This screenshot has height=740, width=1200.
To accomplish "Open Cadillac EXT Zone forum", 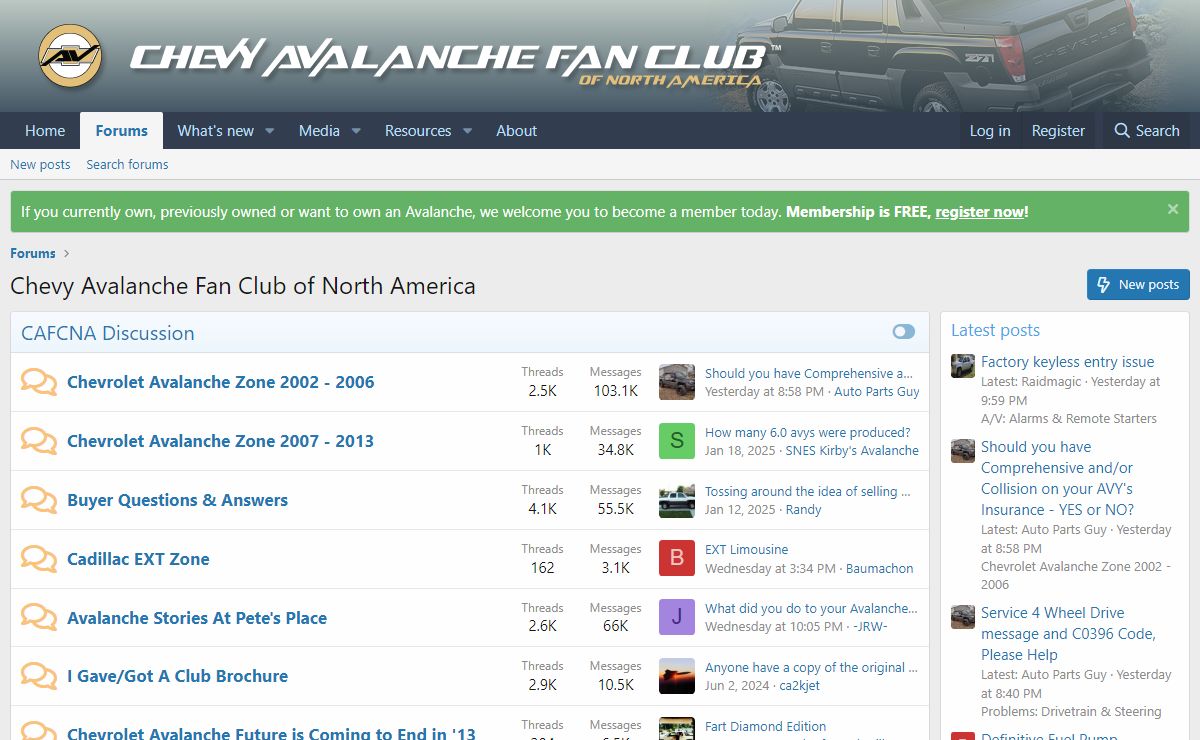I will pos(138,559).
